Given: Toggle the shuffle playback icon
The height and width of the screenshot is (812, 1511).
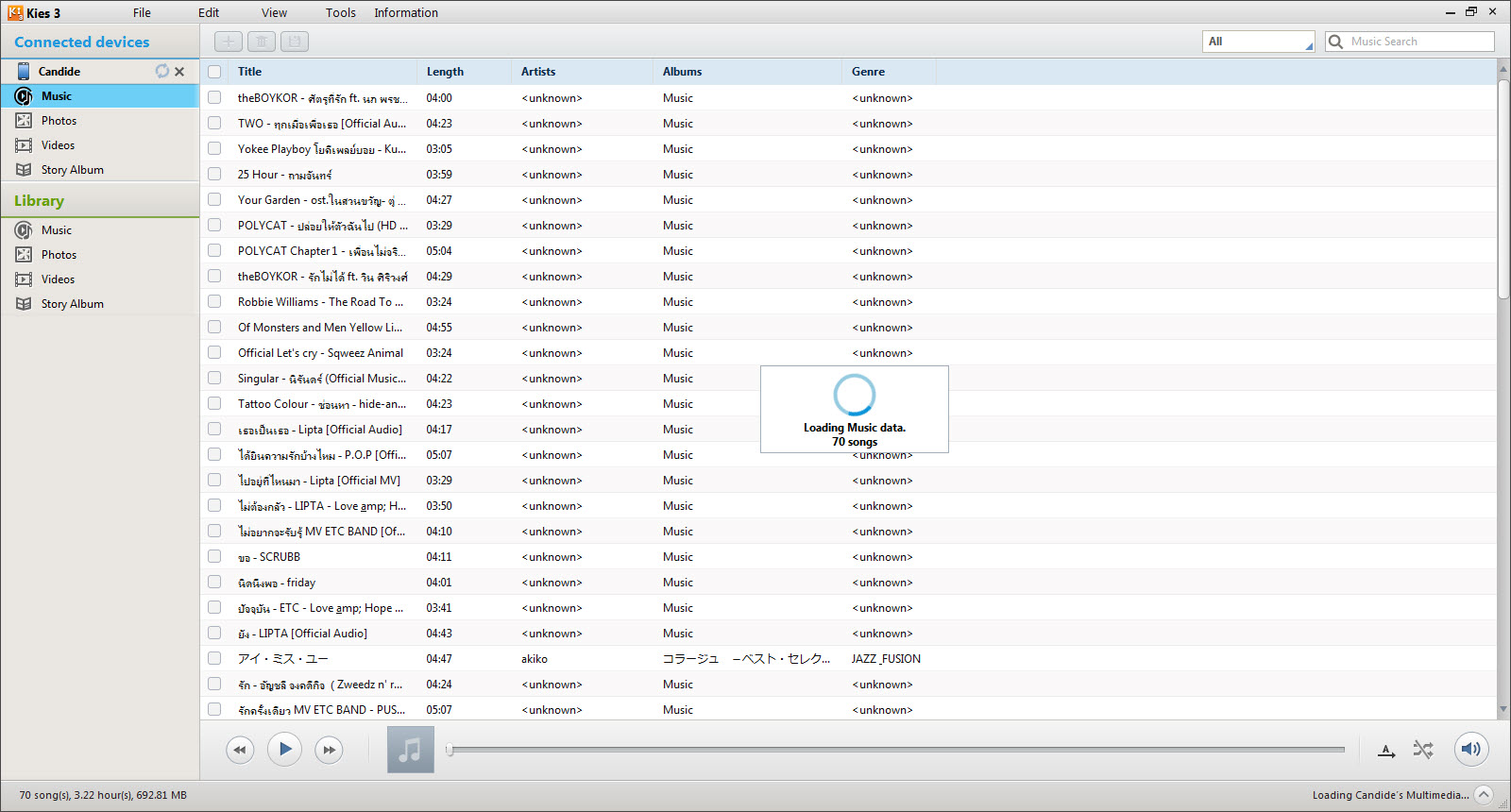Looking at the screenshot, I should pos(1423,750).
